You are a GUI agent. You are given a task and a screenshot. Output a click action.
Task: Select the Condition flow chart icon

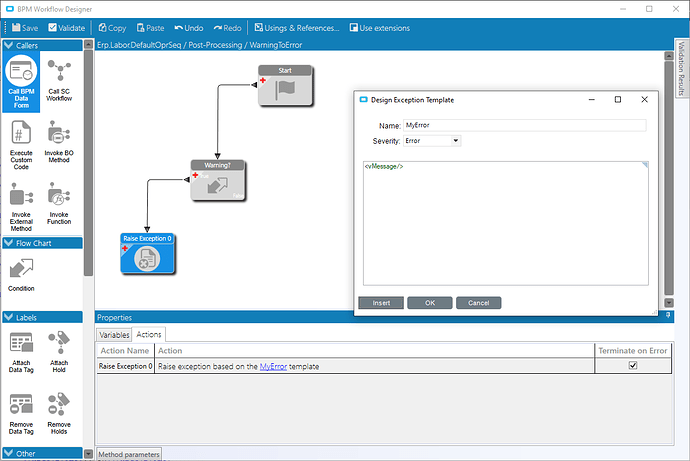(x=21, y=268)
